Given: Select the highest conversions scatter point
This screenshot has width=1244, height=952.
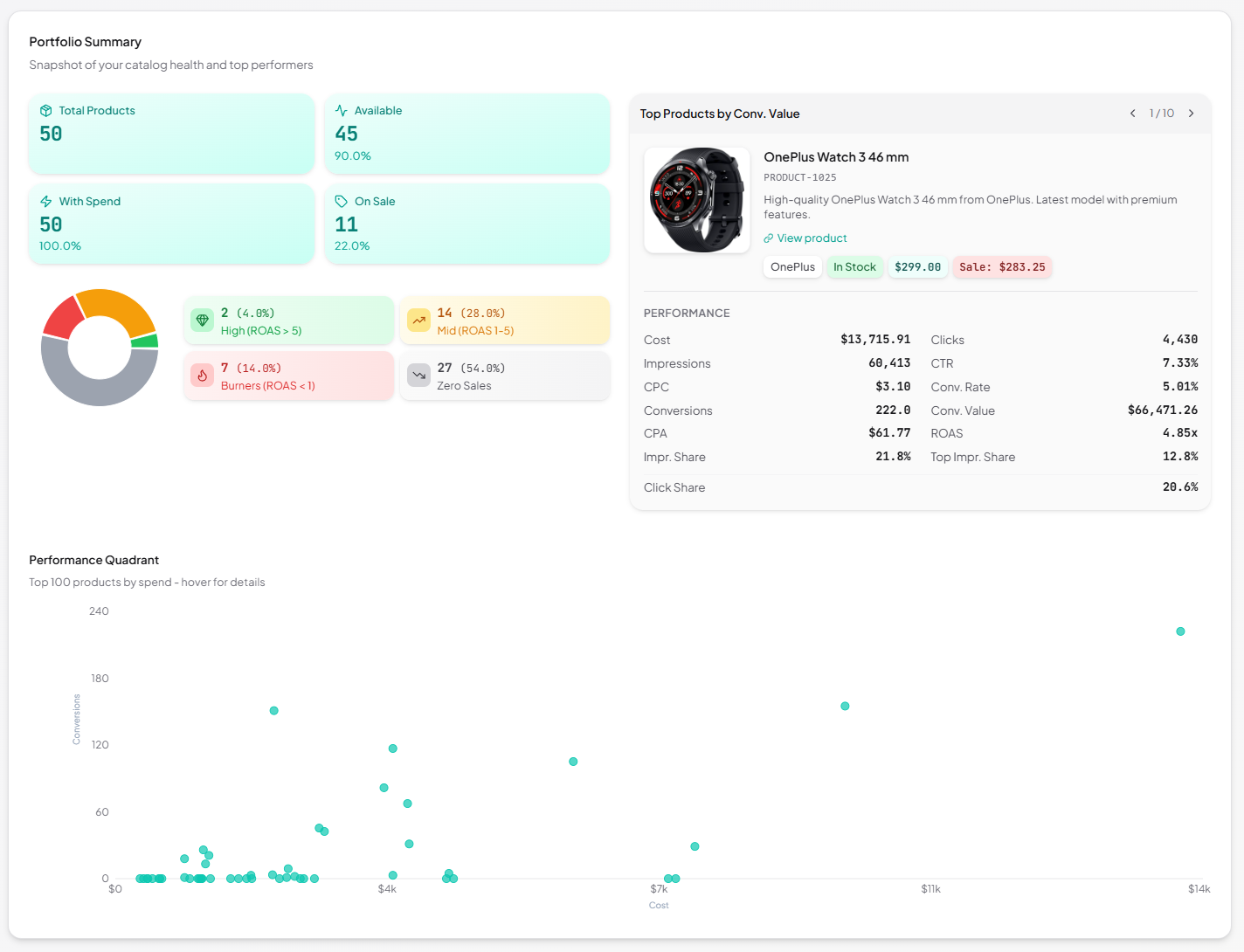Looking at the screenshot, I should point(1180,631).
